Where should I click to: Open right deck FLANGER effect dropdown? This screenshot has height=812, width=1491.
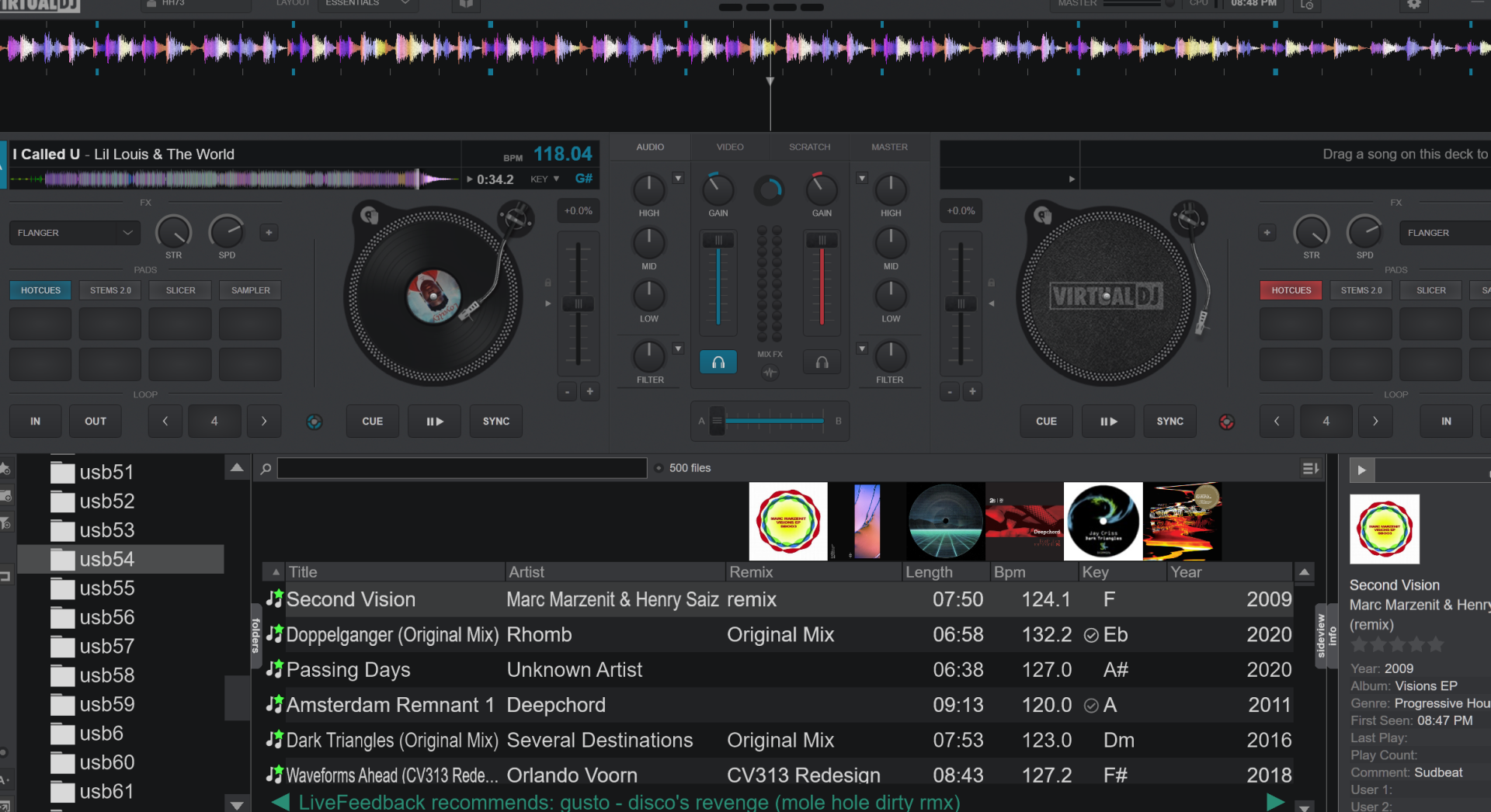1444,233
